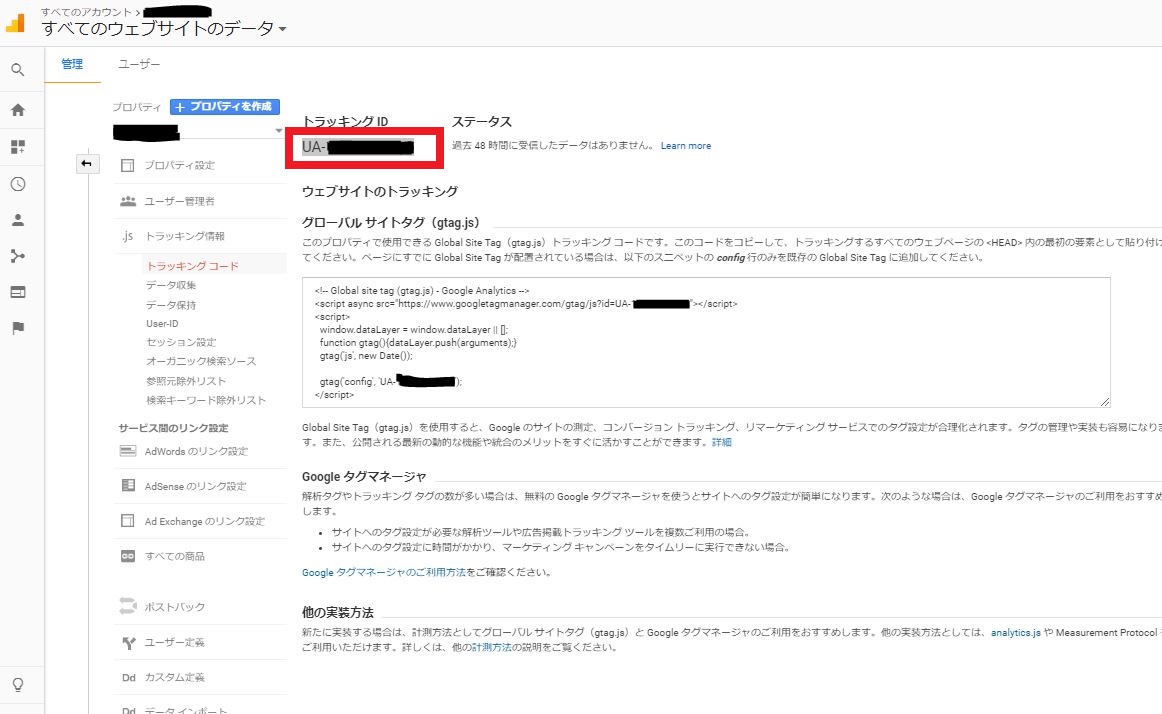Open the Audience person icon
The image size is (1162, 714).
(x=18, y=219)
